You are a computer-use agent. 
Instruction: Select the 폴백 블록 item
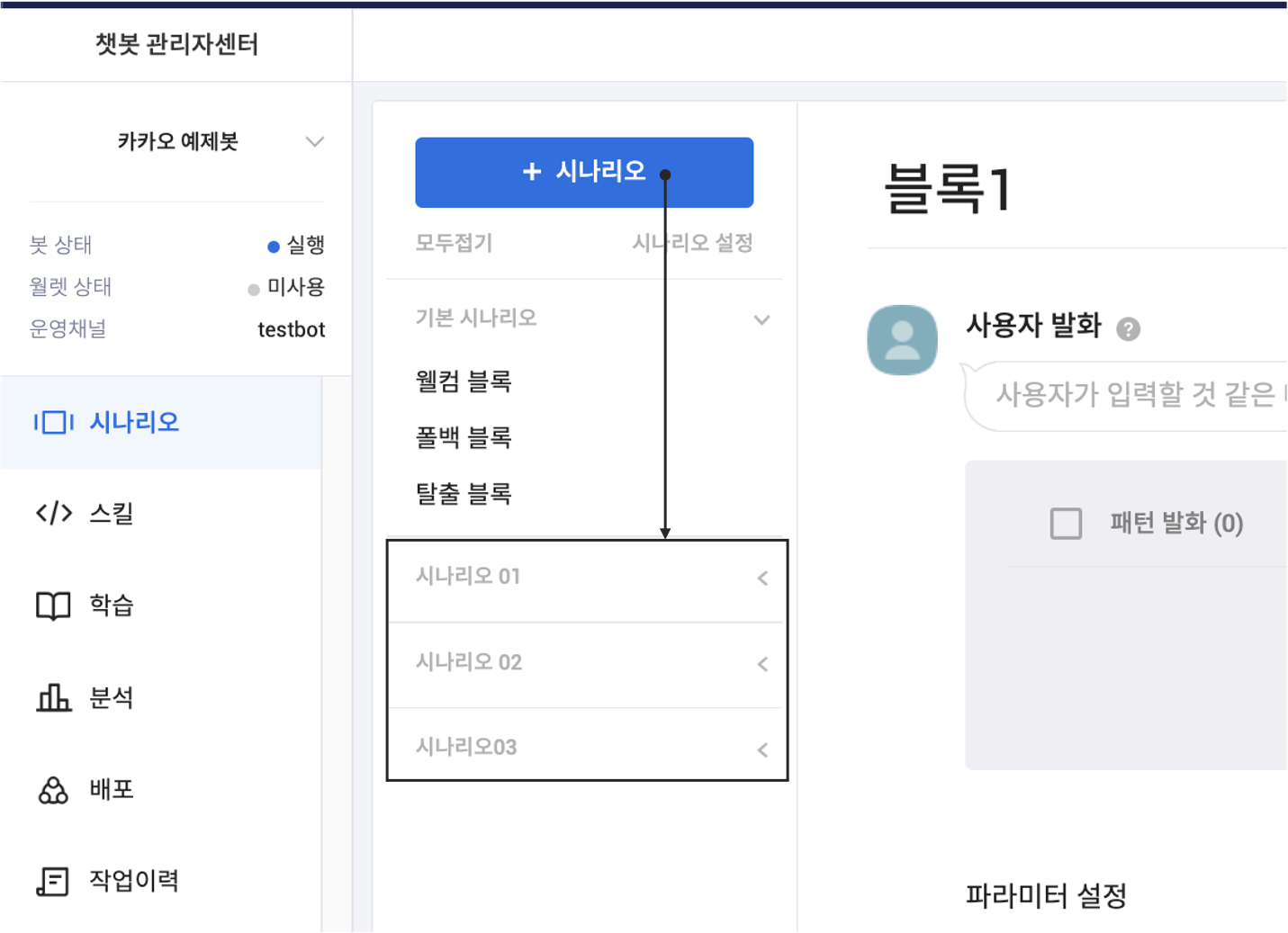tap(464, 438)
